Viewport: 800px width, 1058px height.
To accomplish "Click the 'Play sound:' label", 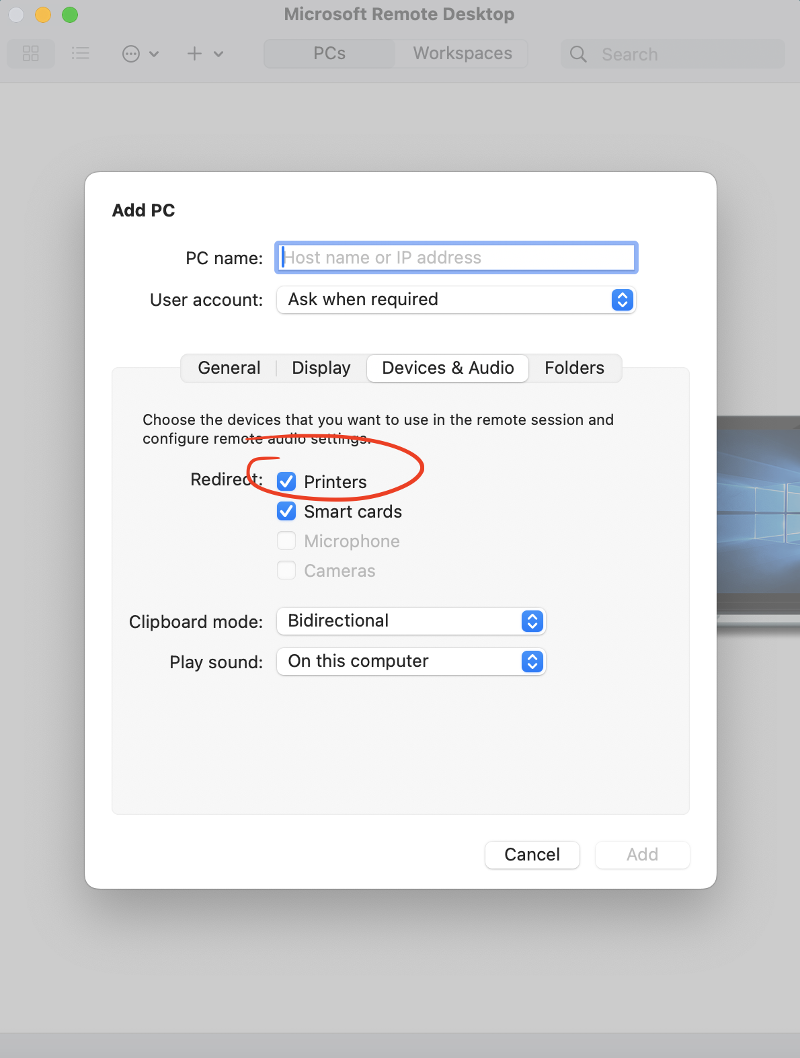I will tap(216, 663).
